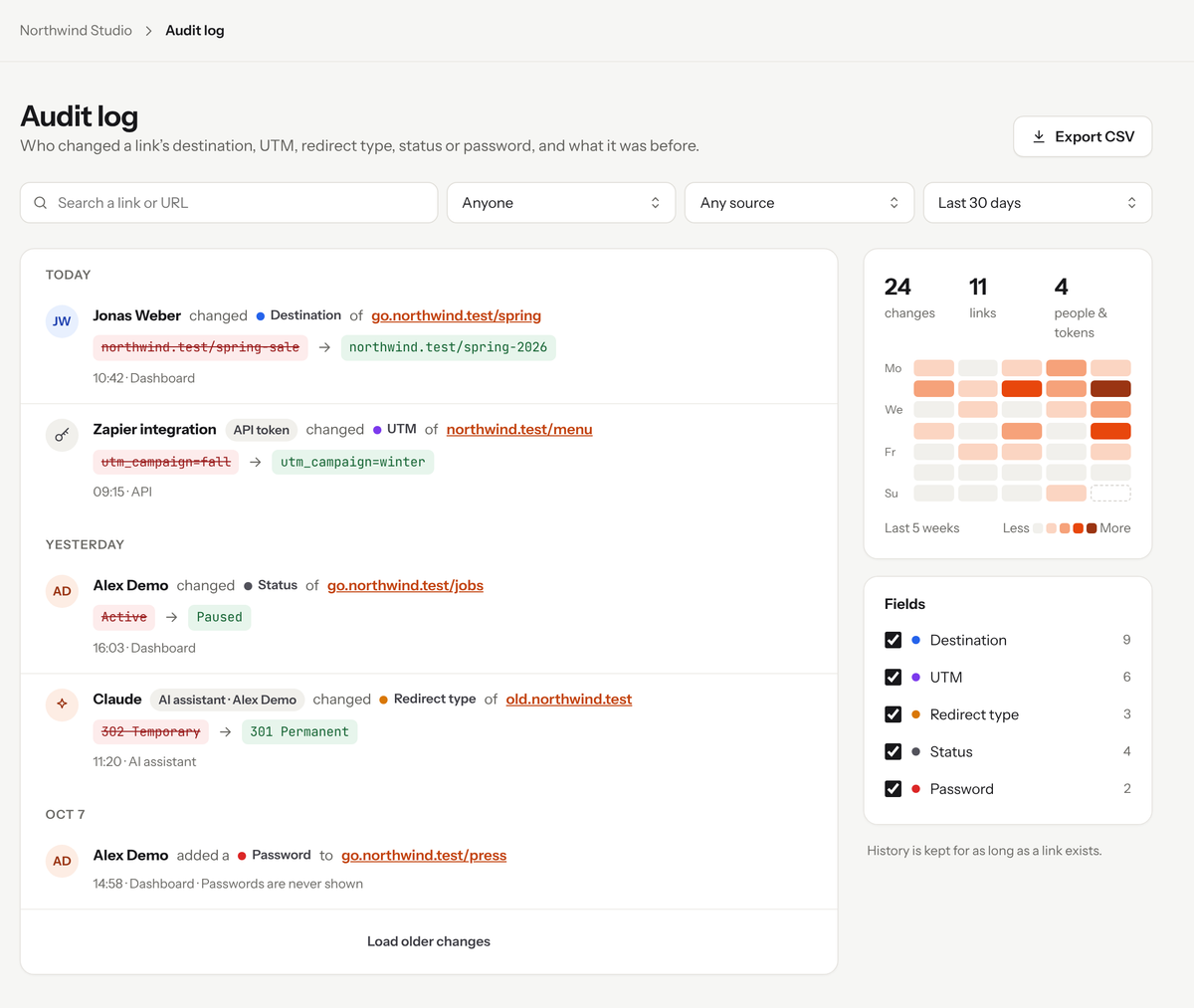Image resolution: width=1194 pixels, height=1008 pixels.
Task: Click the API token badge
Action: [262, 430]
